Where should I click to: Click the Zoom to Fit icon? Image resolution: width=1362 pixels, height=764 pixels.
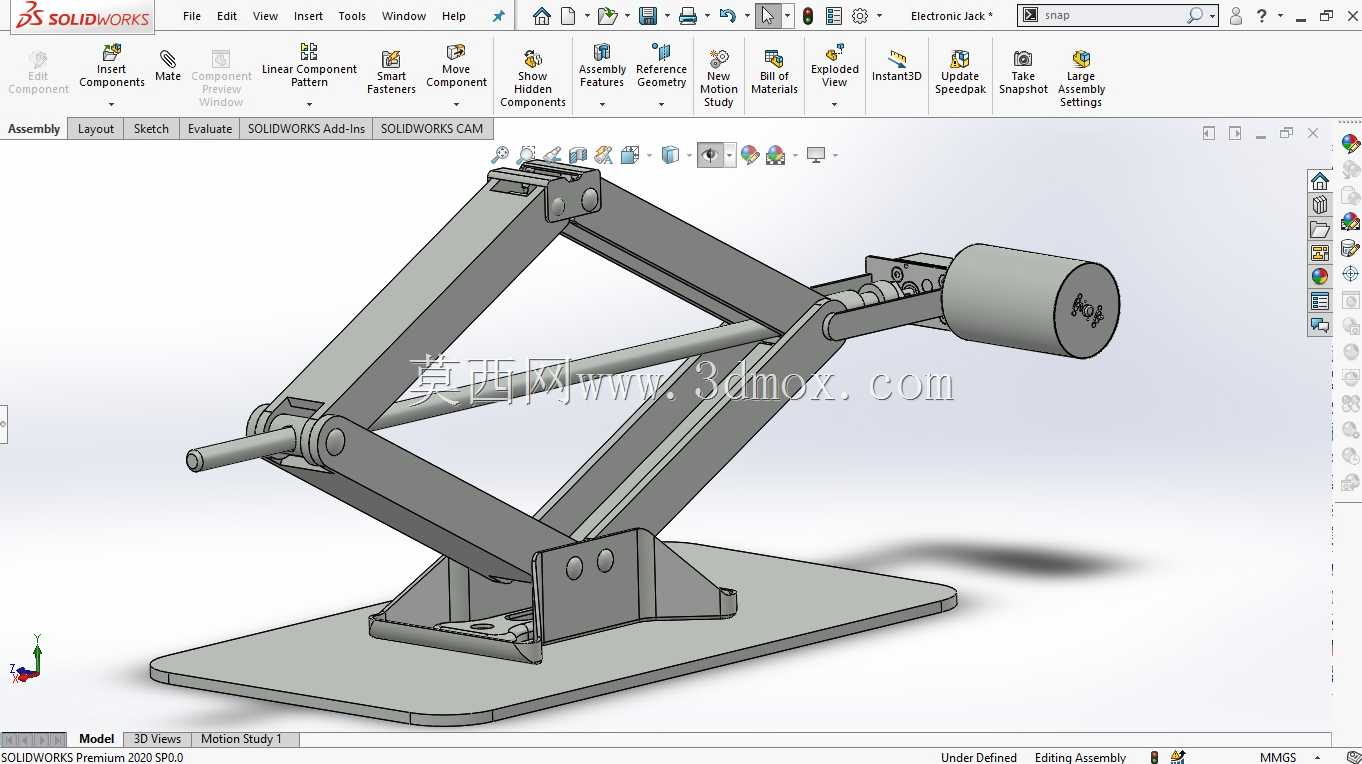pos(500,155)
